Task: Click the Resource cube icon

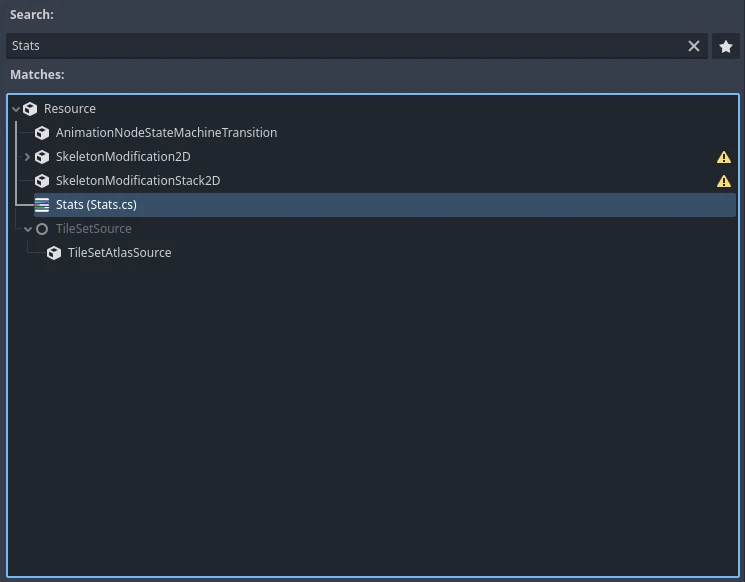Action: point(30,109)
